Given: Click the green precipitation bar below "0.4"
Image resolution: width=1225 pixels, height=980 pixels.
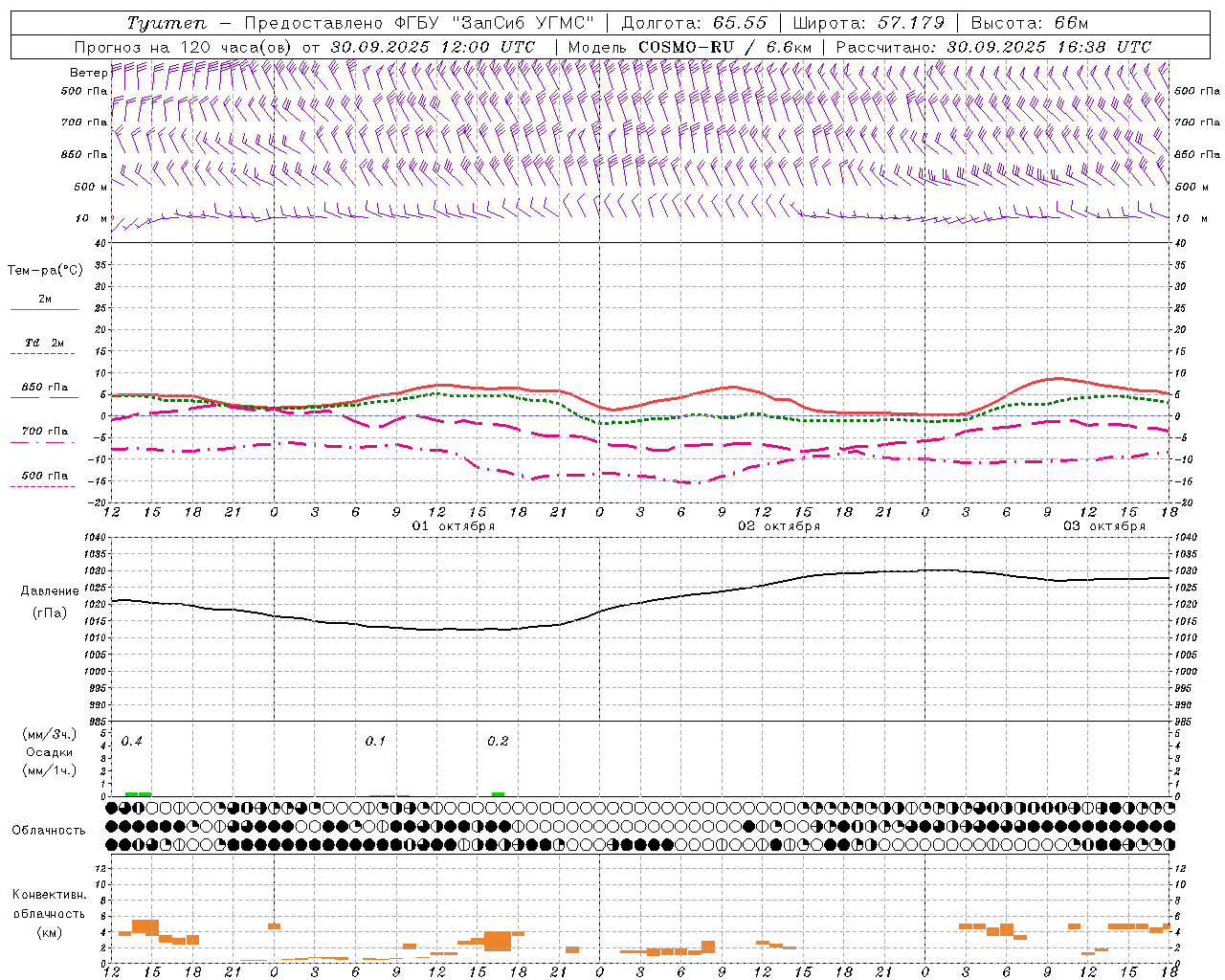Looking at the screenshot, I should 138,793.
